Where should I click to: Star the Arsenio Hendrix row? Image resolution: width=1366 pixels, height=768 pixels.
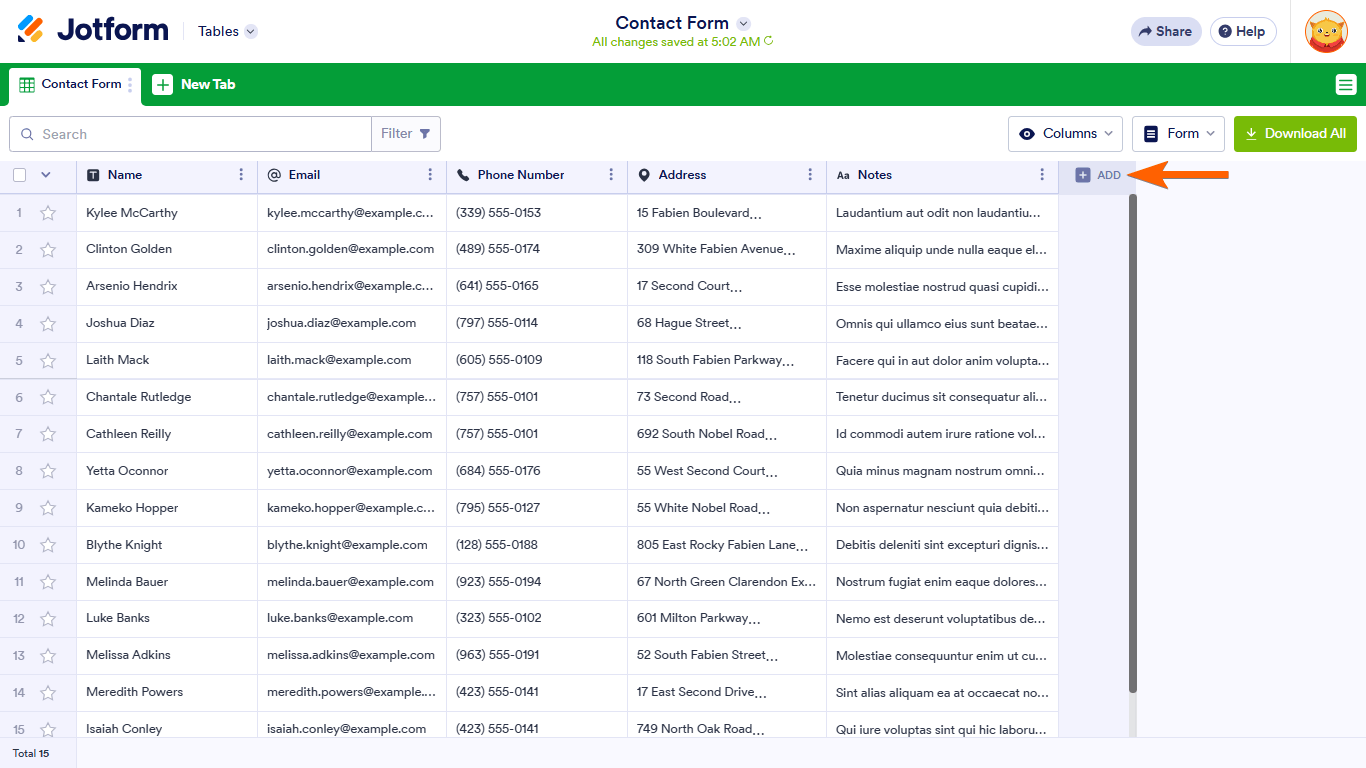48,287
